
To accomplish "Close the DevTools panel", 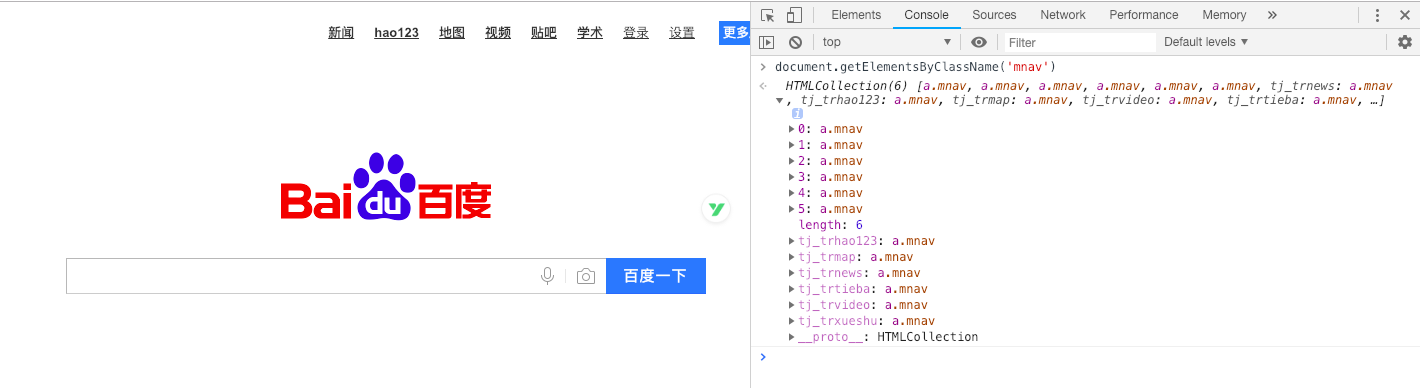I will tap(1404, 15).
